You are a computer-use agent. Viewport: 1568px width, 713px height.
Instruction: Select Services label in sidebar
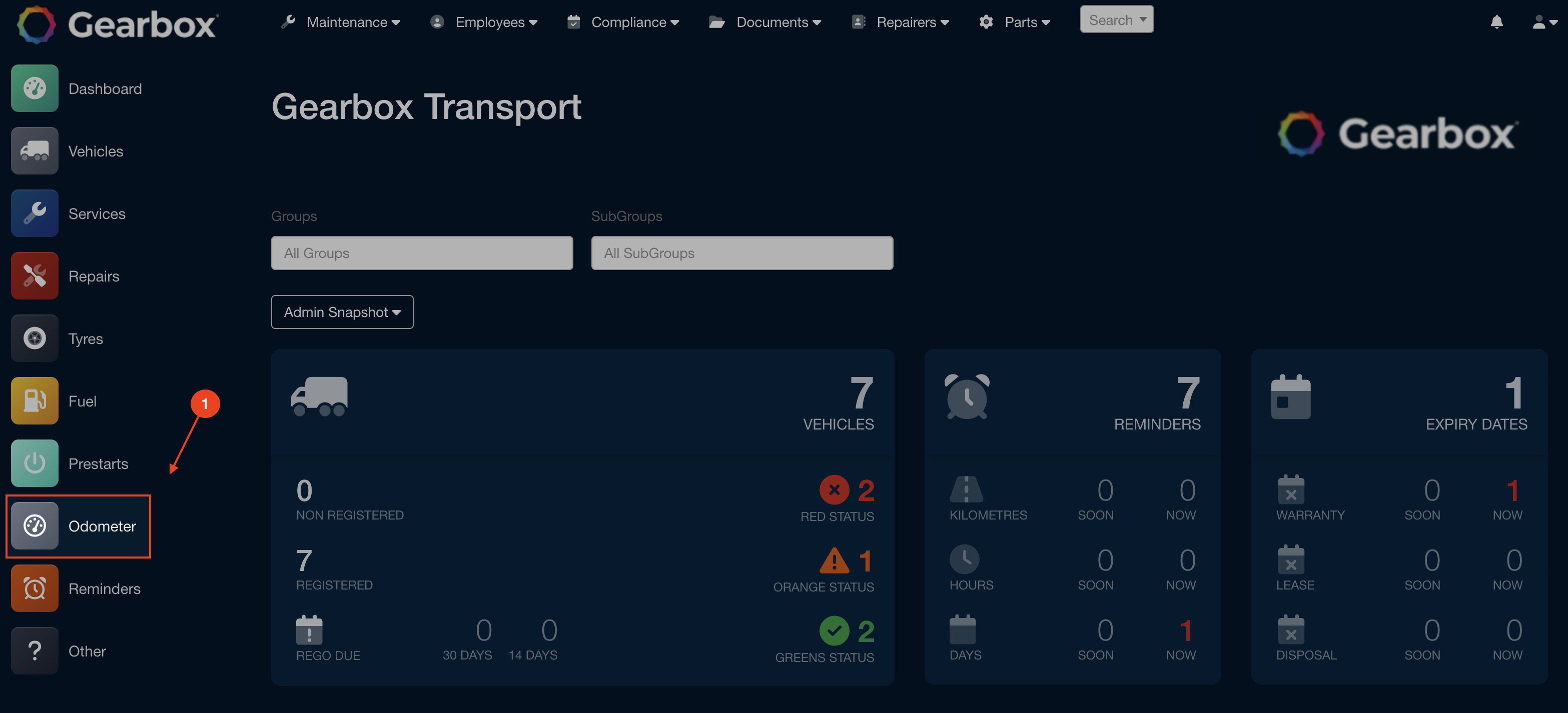97,214
